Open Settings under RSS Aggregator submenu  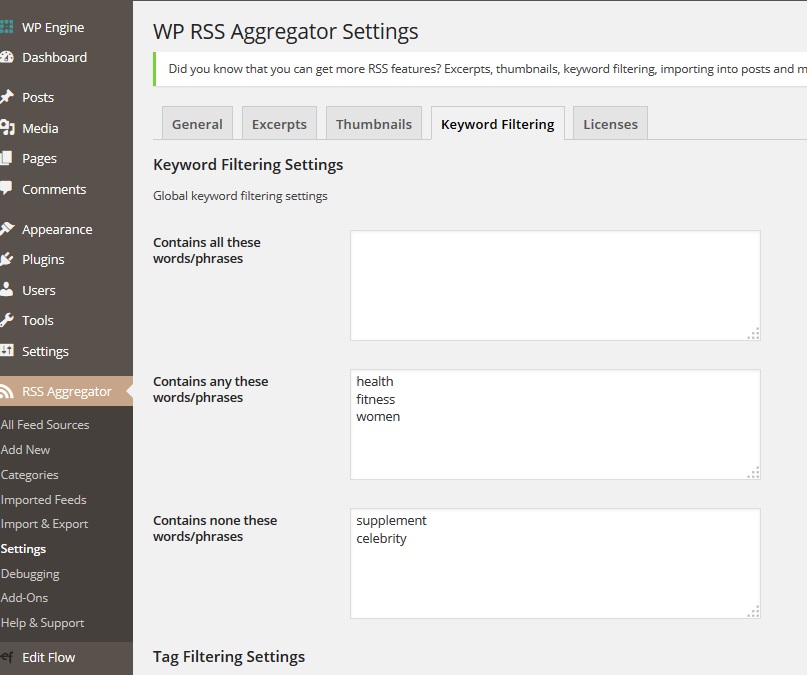pos(23,548)
